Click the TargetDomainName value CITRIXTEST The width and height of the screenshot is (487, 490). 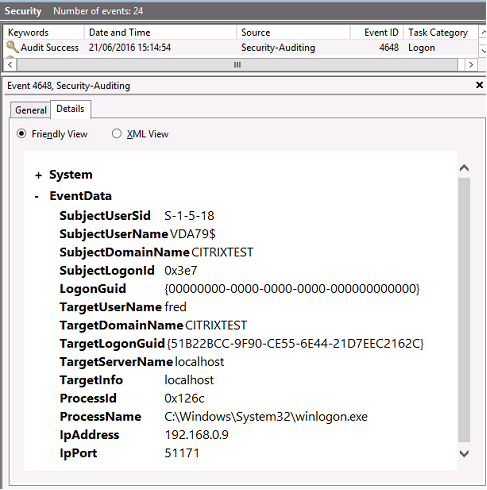(216, 325)
